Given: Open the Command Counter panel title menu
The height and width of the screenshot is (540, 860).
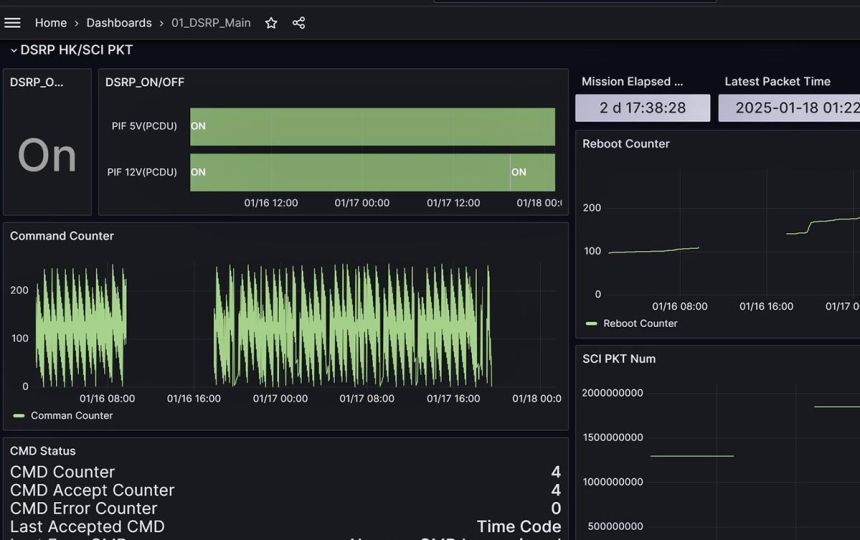Looking at the screenshot, I should click(62, 236).
